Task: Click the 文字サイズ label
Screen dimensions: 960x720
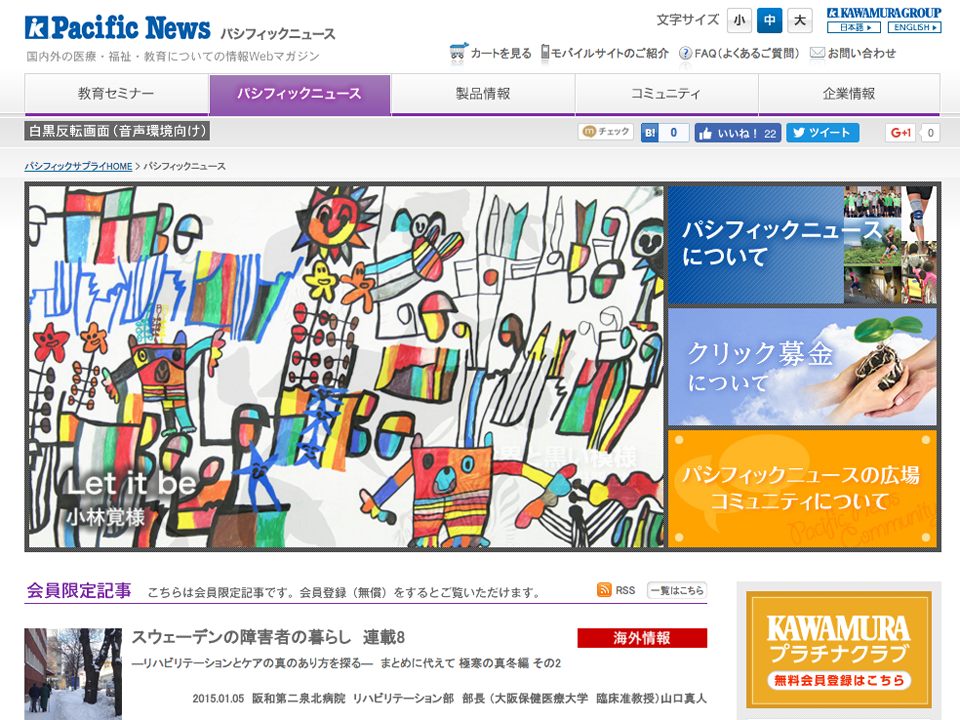Action: tap(688, 20)
